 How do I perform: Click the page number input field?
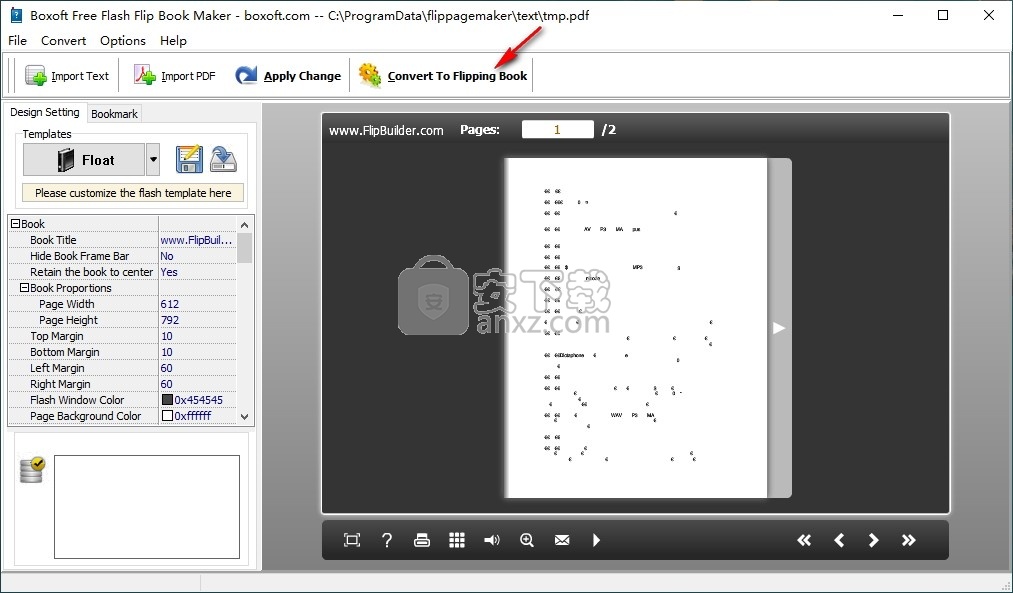coord(558,129)
